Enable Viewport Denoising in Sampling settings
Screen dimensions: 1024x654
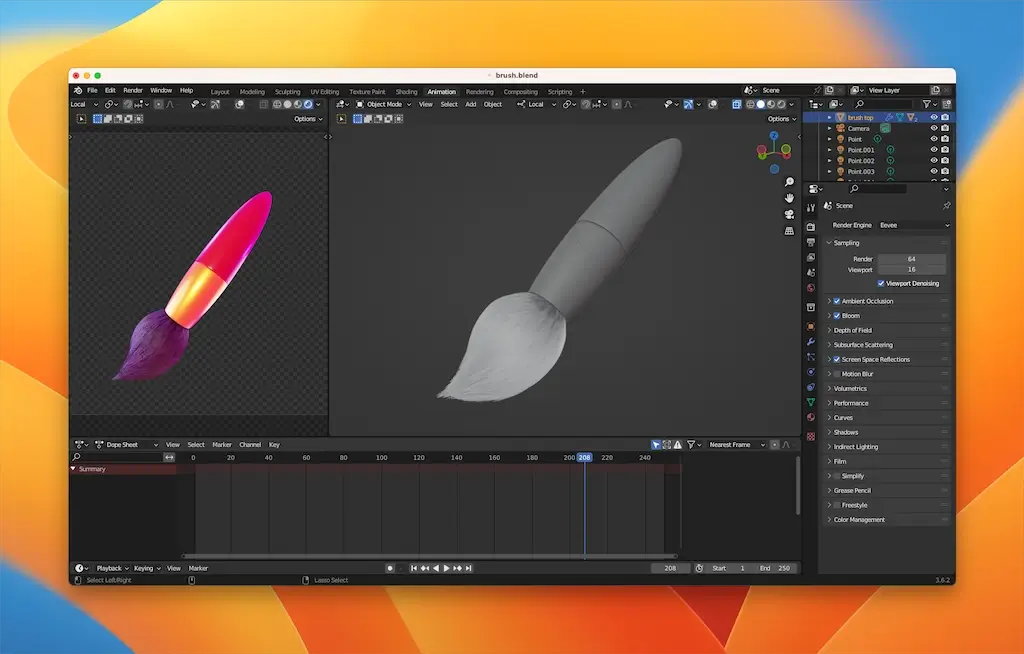881,283
